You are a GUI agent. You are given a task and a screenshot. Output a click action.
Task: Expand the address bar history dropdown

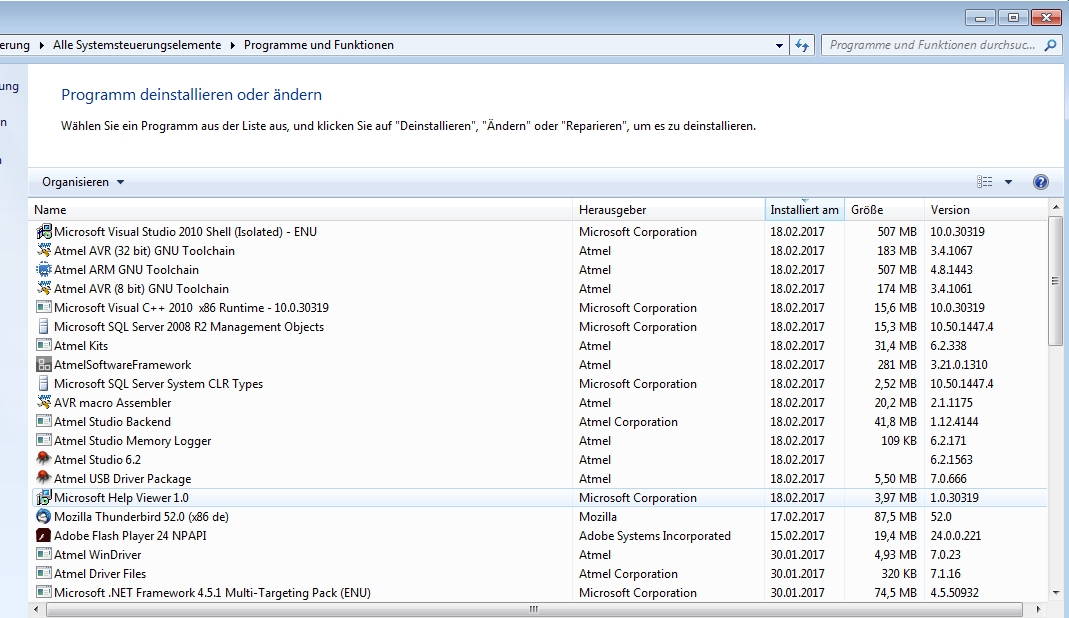pos(779,46)
